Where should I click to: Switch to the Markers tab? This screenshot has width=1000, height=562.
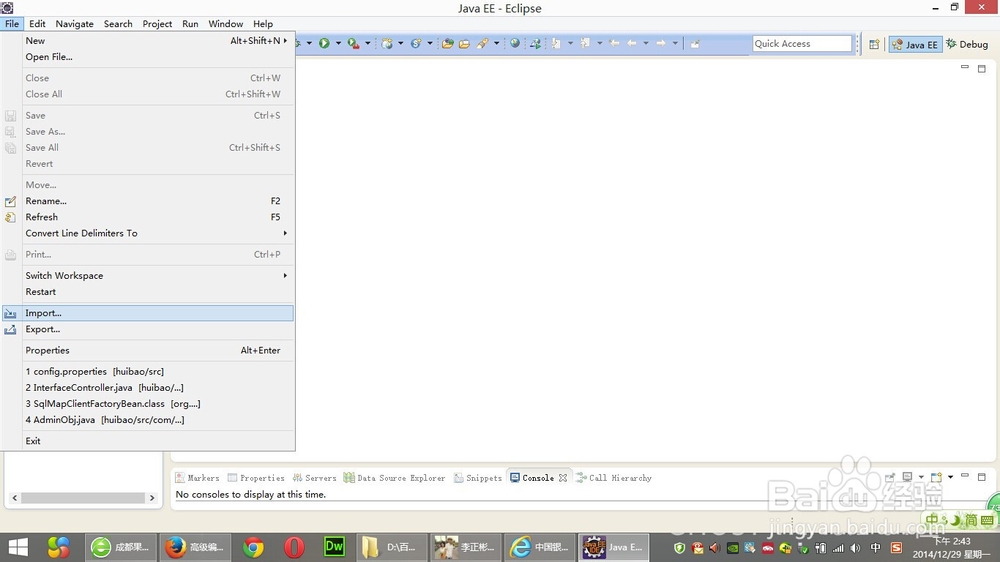coord(197,478)
